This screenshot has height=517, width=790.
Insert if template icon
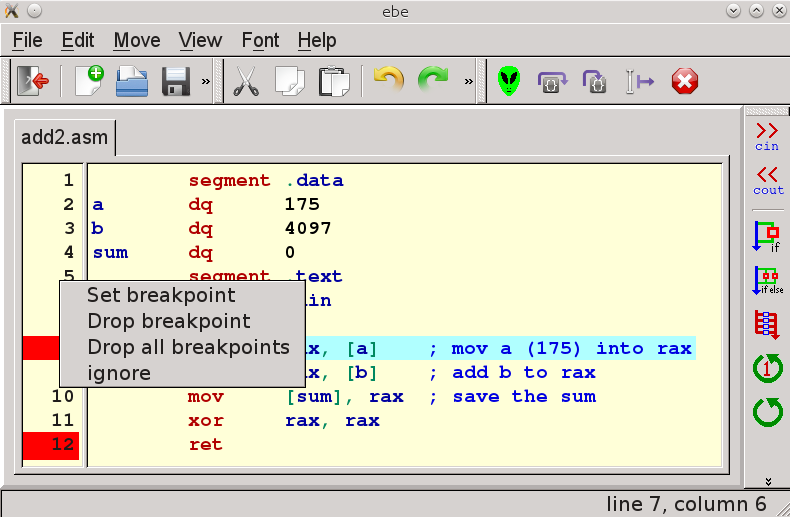[x=767, y=236]
